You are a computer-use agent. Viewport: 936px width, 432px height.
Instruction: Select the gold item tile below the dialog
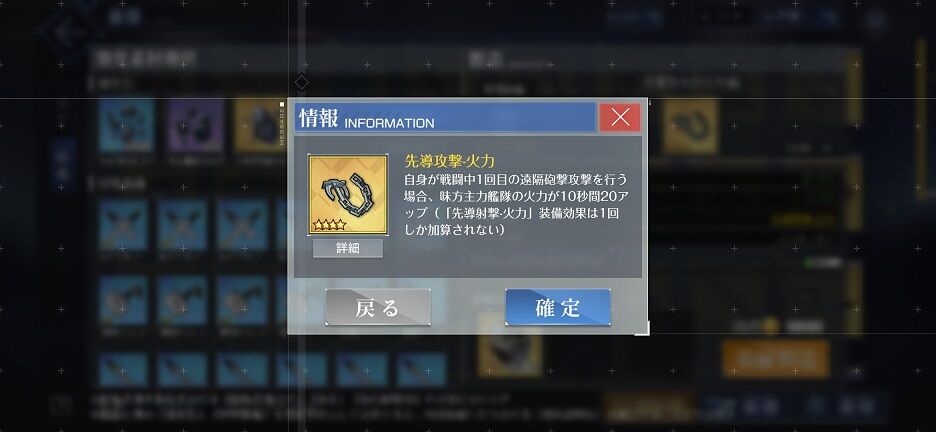pos(509,352)
